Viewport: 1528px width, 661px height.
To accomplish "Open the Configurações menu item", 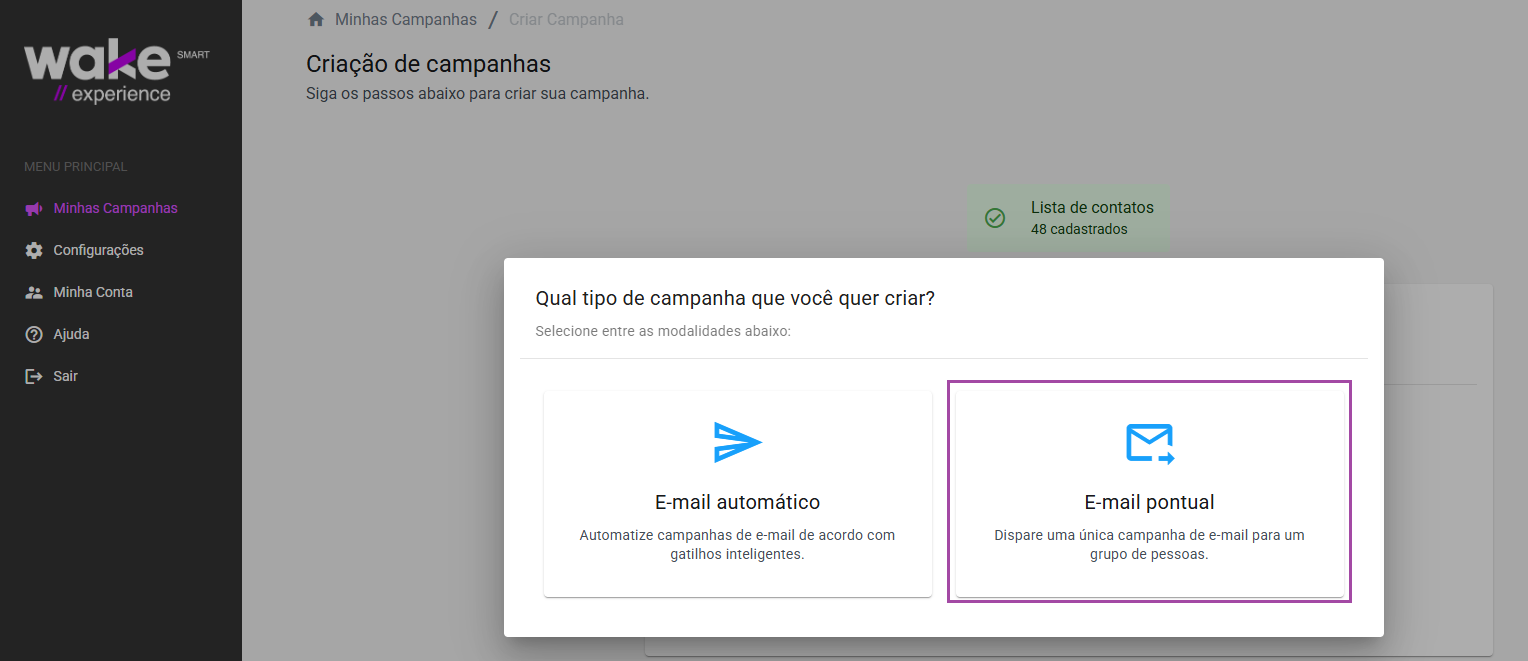I will click(98, 250).
